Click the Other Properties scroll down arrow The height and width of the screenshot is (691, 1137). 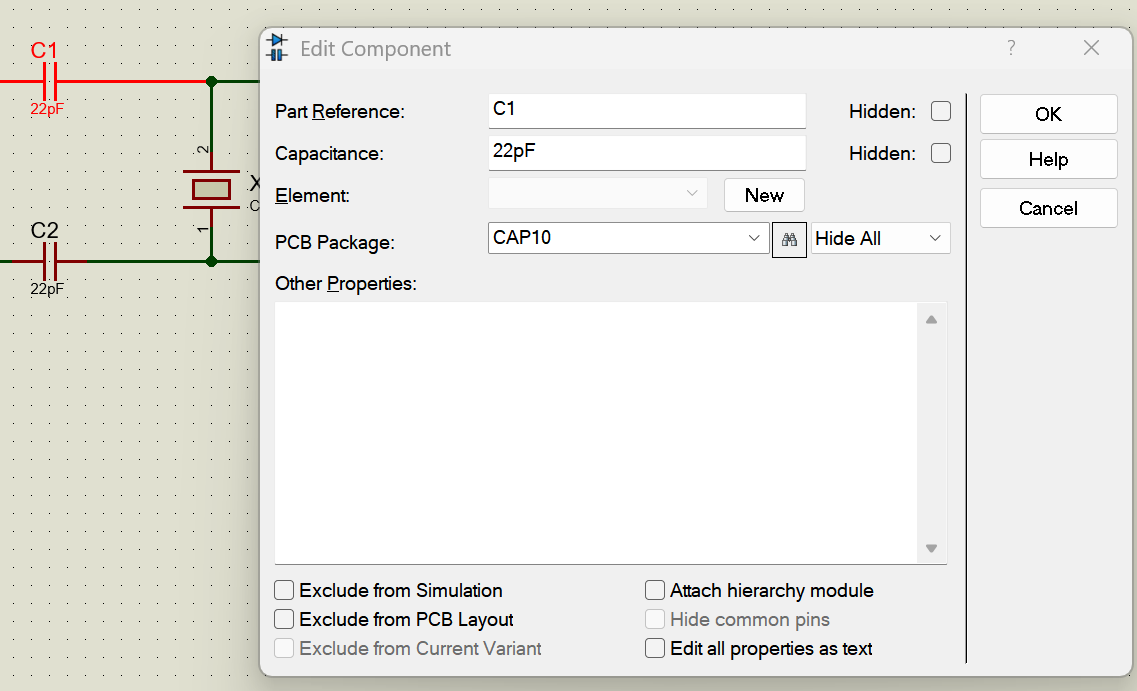click(x=931, y=548)
